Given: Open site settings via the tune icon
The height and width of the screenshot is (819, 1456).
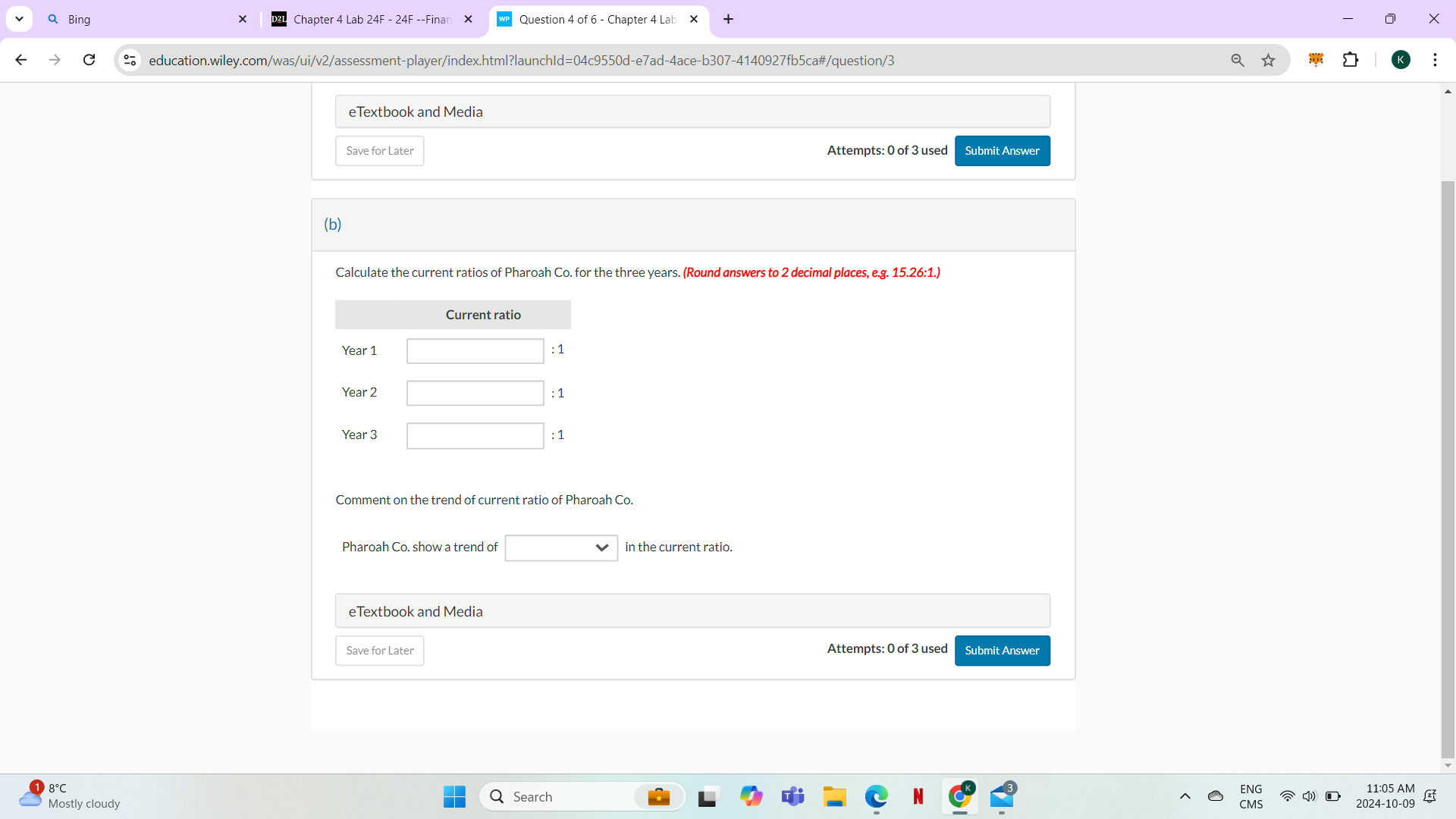Looking at the screenshot, I should (x=129, y=60).
